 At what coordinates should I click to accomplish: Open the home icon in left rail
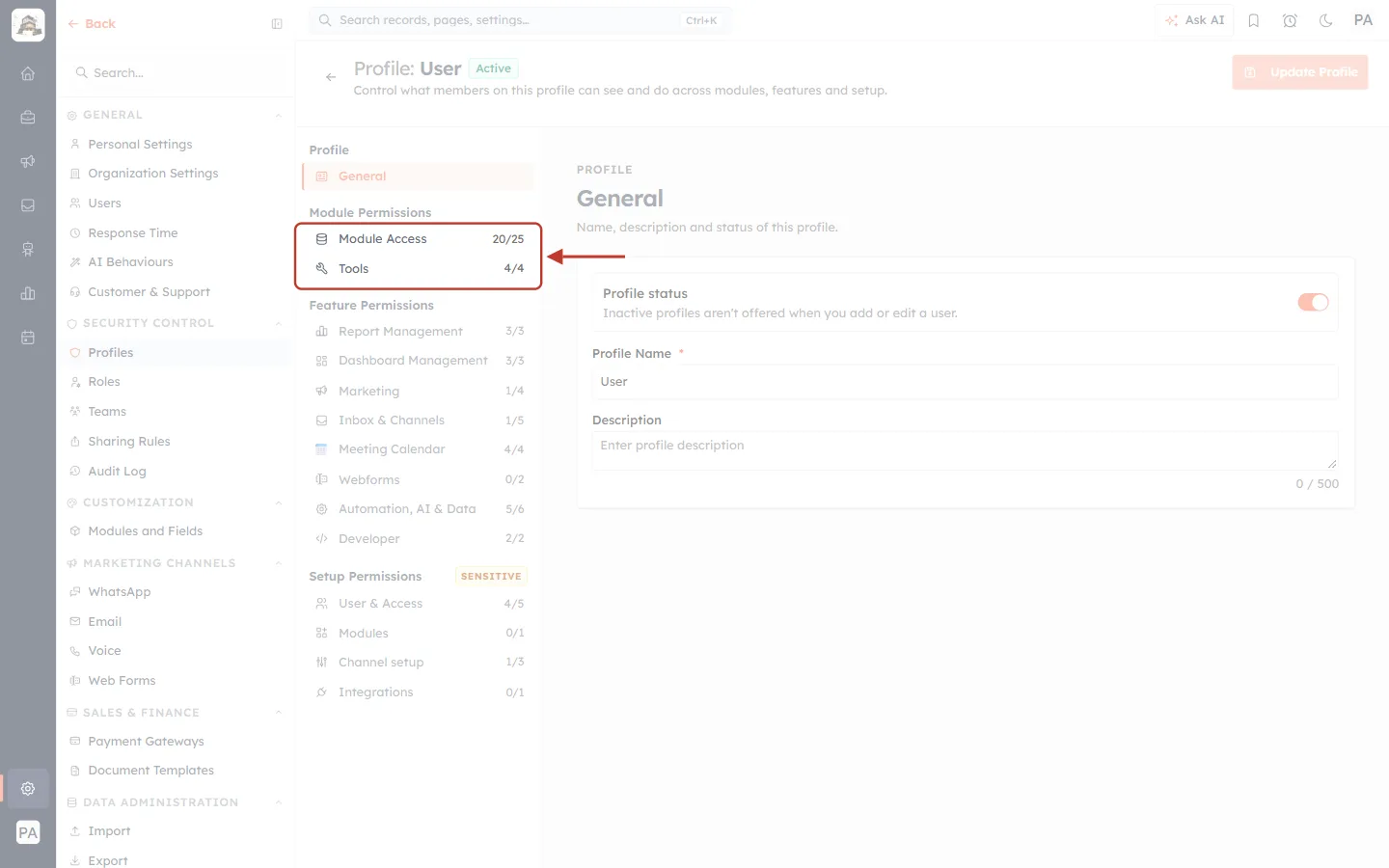click(x=28, y=73)
